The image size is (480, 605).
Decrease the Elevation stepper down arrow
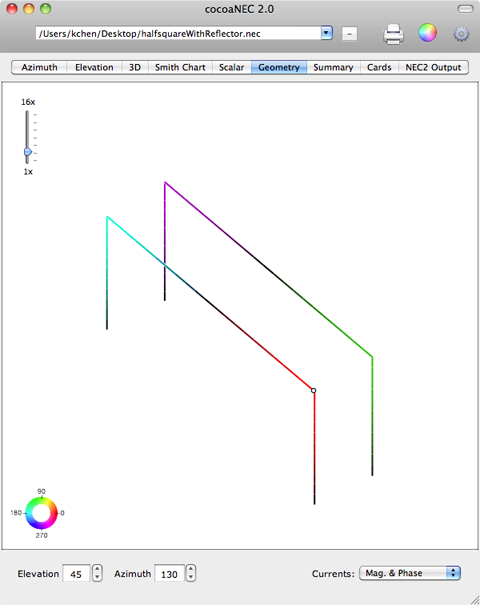coord(97,577)
